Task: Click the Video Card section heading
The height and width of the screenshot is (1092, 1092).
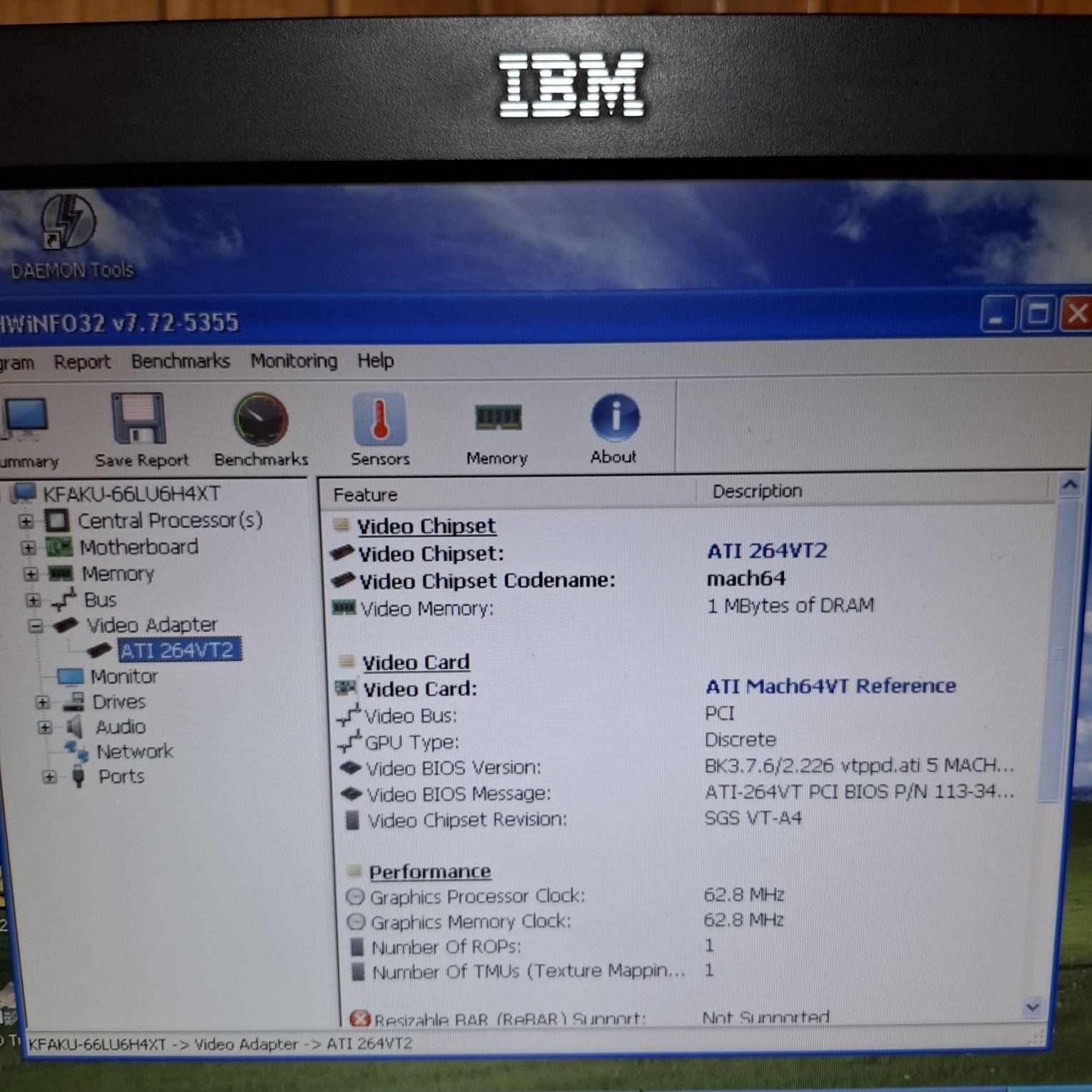Action: (416, 662)
